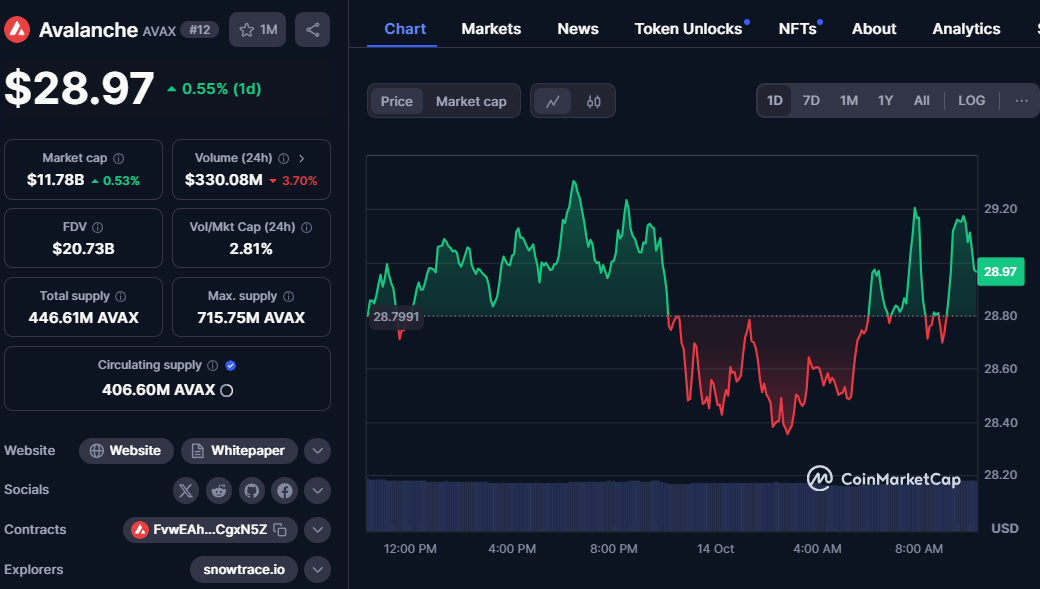Click the 28.7991 opening price label
The height and width of the screenshot is (589, 1040).
[x=396, y=316]
